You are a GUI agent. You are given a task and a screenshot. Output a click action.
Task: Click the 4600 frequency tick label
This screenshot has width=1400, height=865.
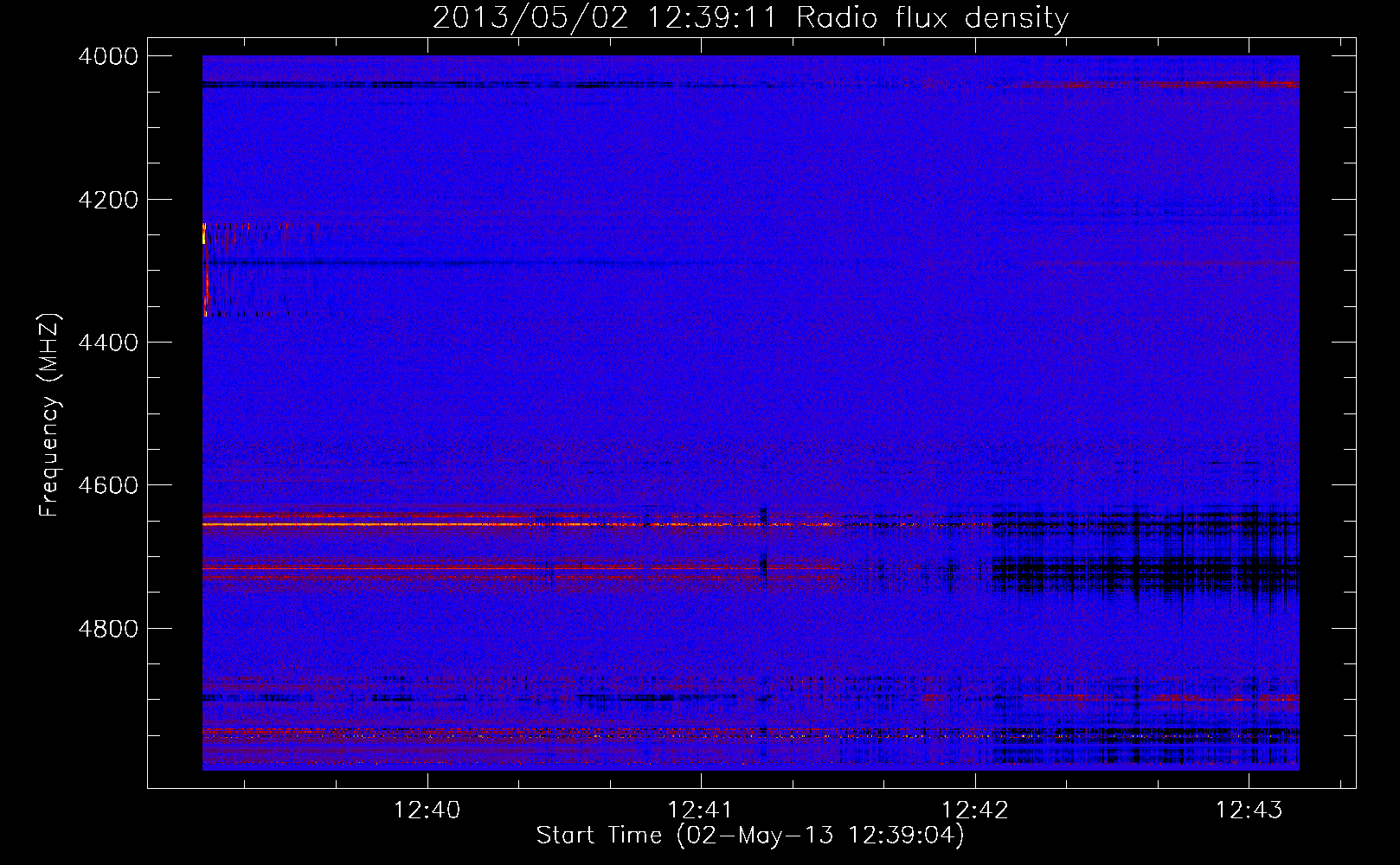click(108, 485)
